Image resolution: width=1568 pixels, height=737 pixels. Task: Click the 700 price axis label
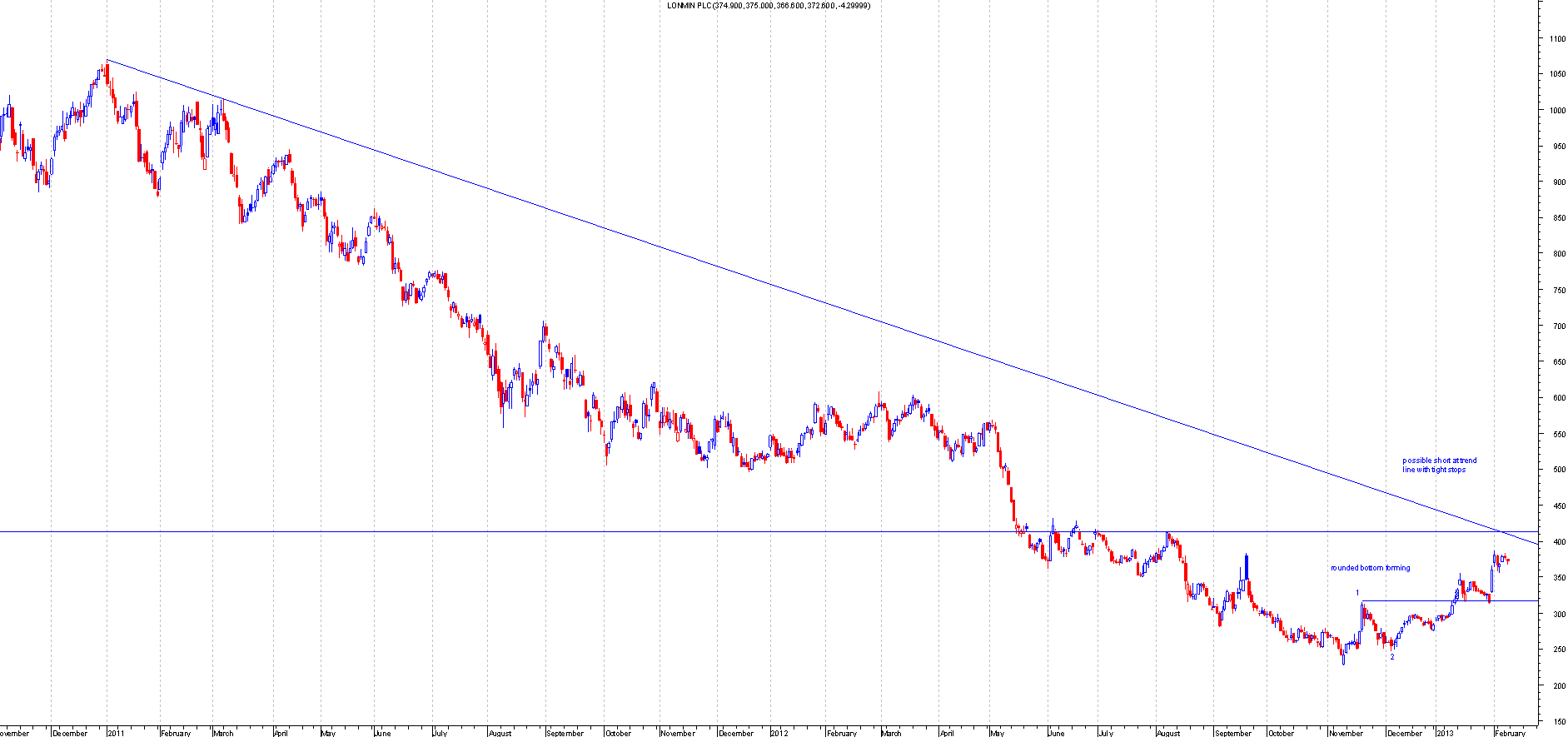point(1558,326)
